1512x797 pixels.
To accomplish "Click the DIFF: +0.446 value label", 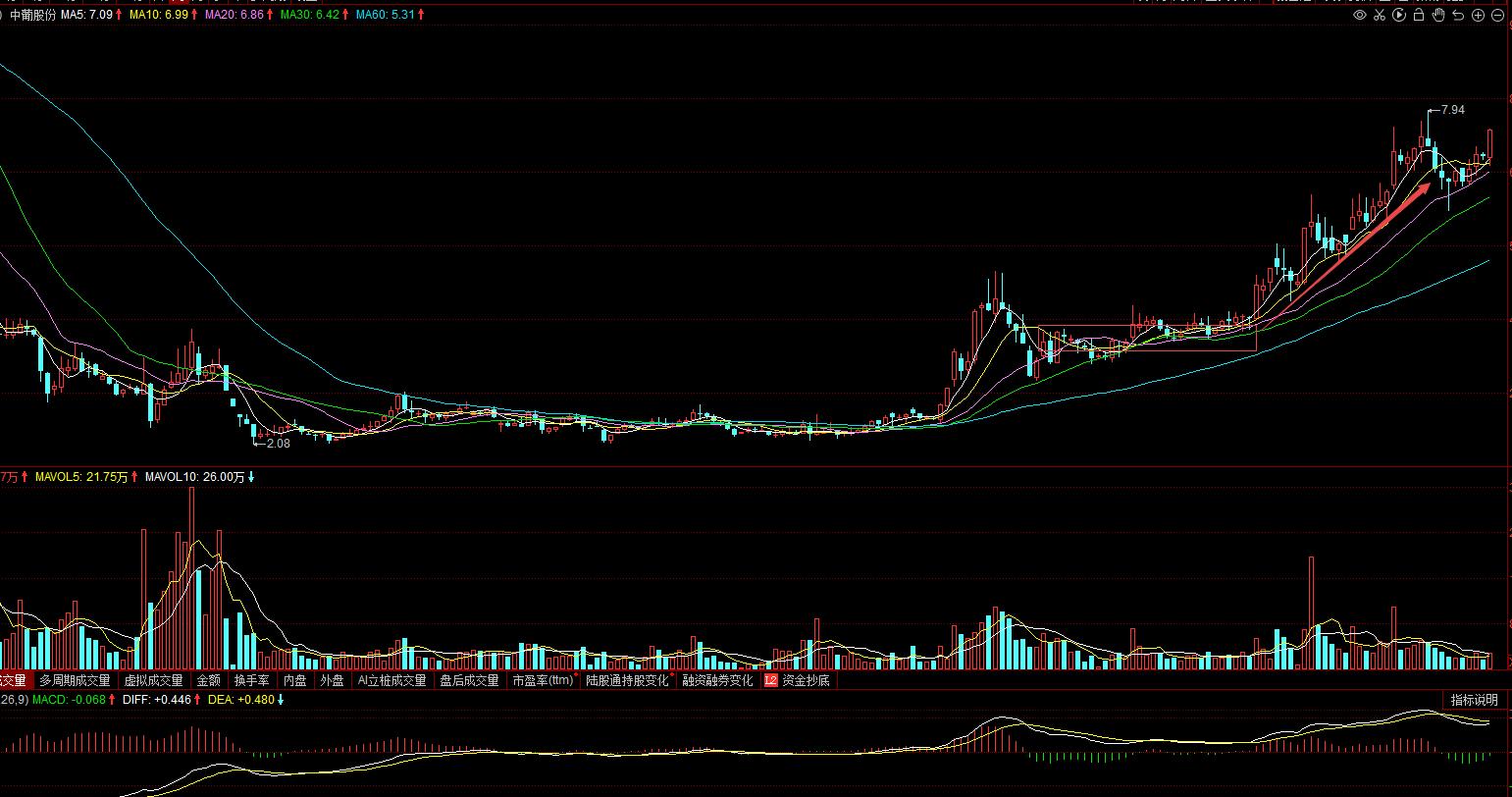I will point(159,700).
